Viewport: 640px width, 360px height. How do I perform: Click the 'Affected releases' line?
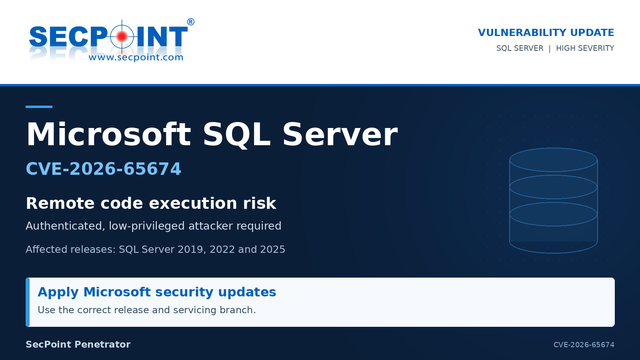[x=156, y=249]
